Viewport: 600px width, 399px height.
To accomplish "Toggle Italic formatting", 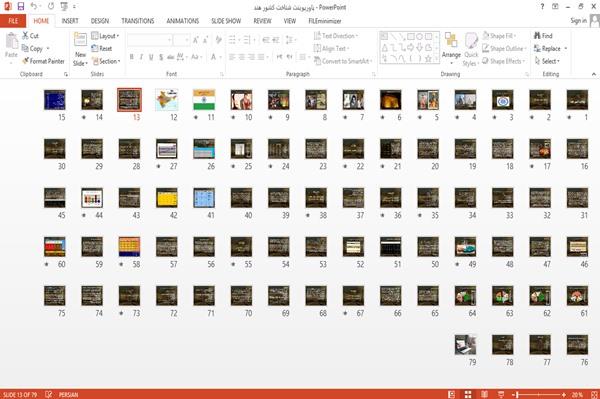I will (141, 57).
